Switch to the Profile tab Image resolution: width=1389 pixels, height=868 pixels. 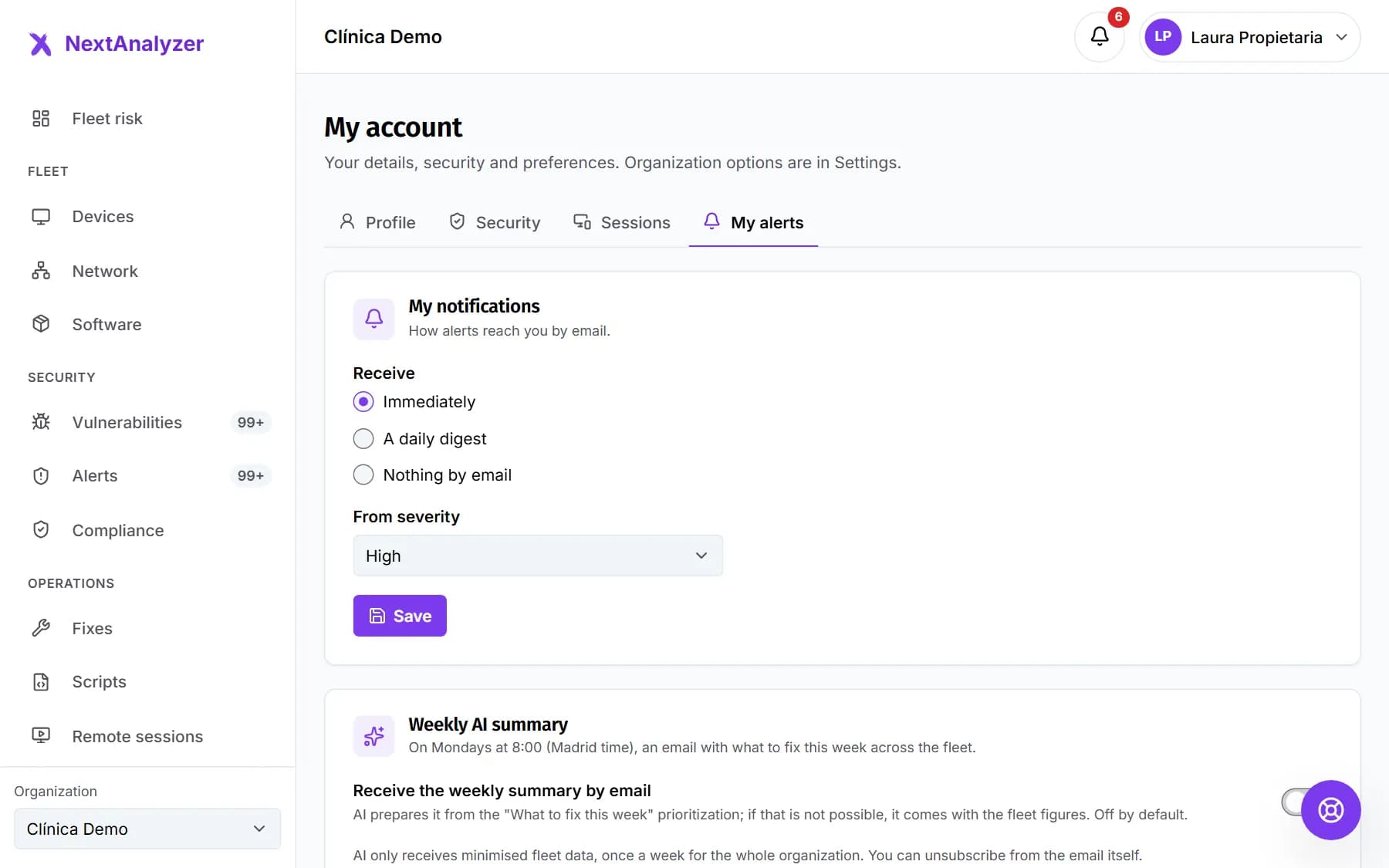(x=377, y=222)
